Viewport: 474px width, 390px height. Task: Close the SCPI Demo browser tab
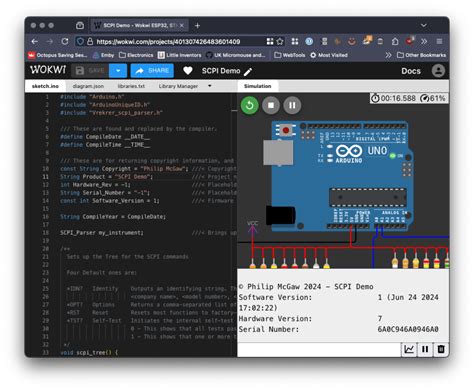[182, 25]
